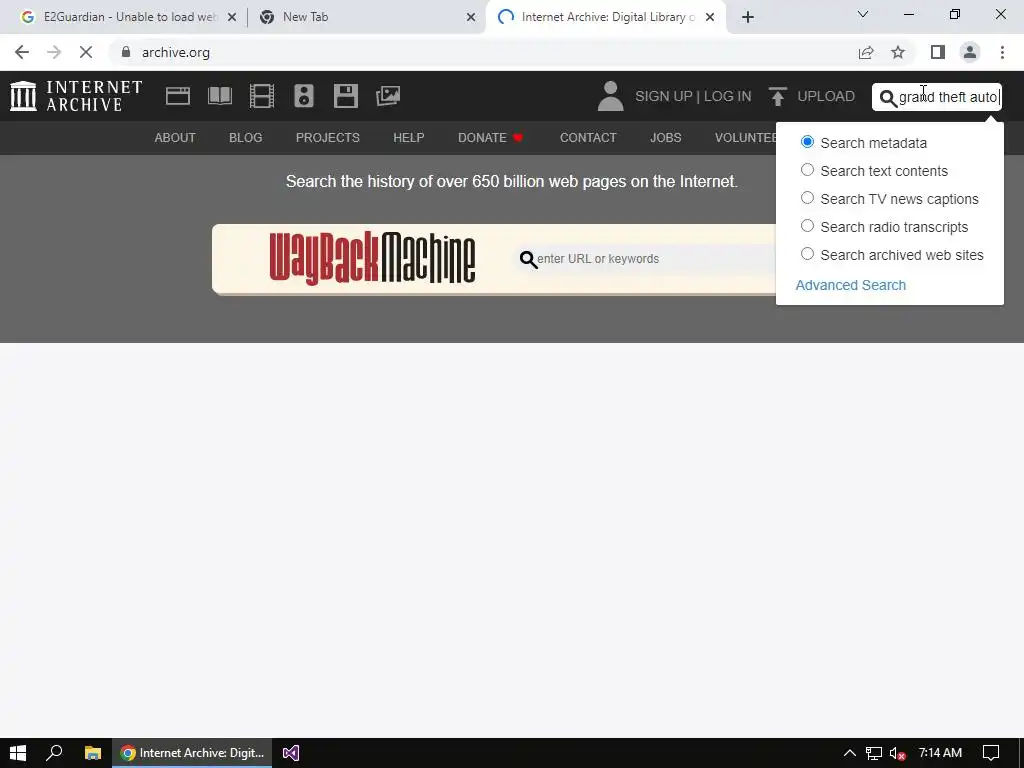Click the 7:14 AM clock
The height and width of the screenshot is (768, 1024).
(940, 753)
